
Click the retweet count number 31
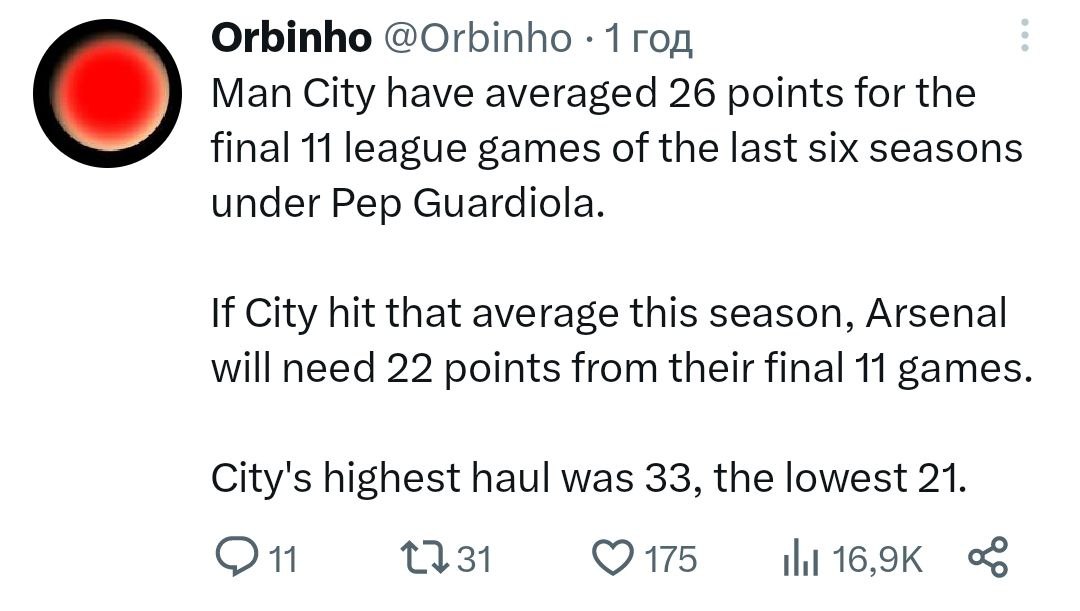(473, 558)
